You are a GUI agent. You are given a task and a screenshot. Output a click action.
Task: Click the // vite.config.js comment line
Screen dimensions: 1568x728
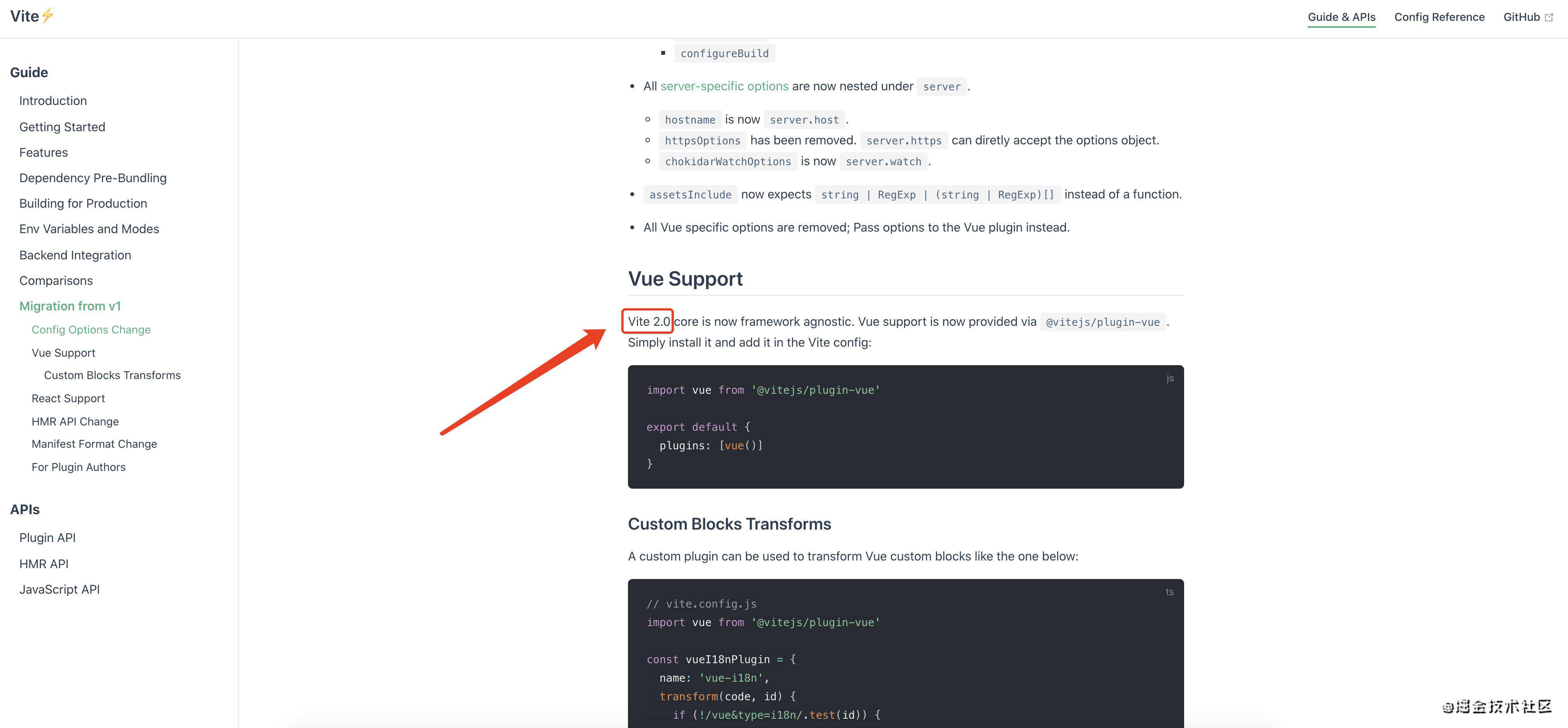pyautogui.click(x=701, y=604)
